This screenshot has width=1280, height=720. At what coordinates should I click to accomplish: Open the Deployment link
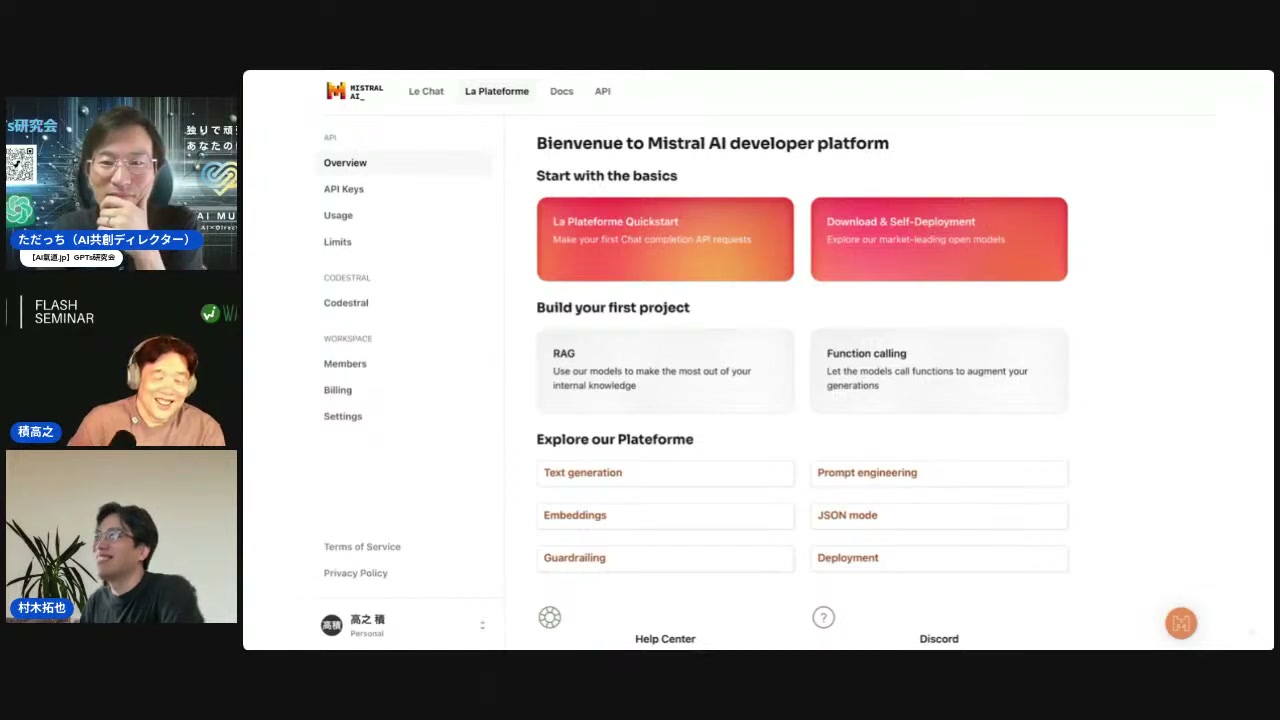pyautogui.click(x=939, y=558)
